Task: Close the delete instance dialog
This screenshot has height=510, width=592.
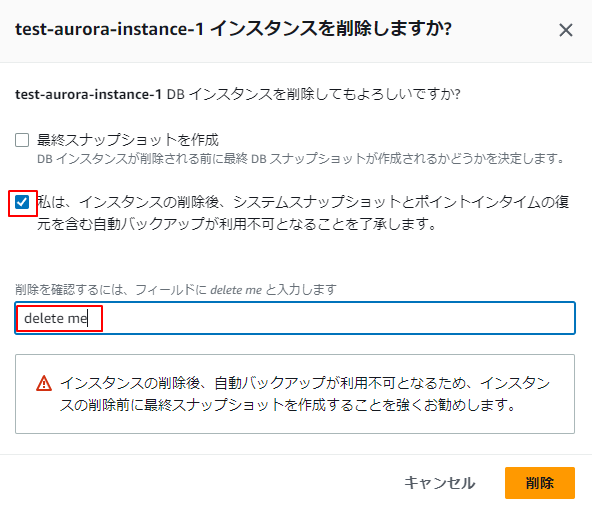Action: coord(566,30)
